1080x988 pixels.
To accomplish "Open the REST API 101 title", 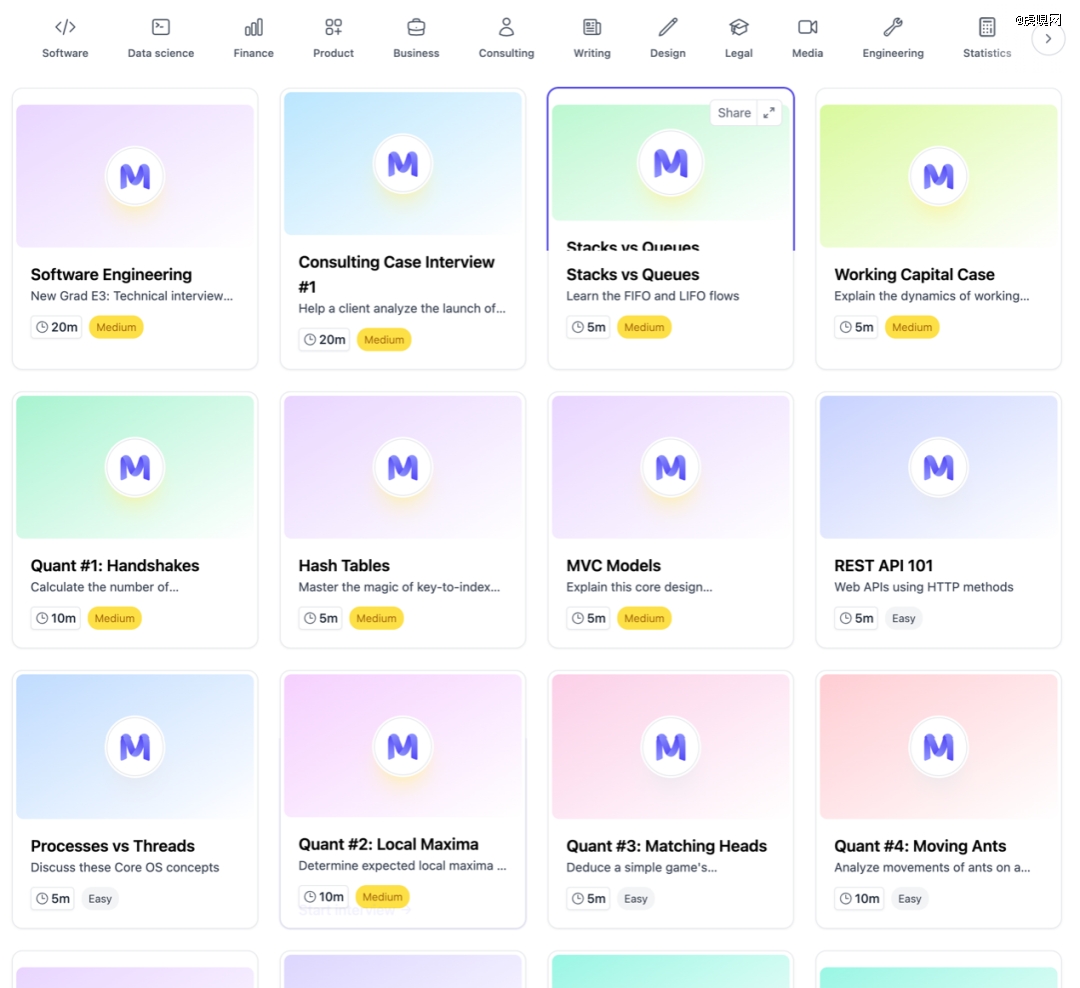I will tap(884, 566).
